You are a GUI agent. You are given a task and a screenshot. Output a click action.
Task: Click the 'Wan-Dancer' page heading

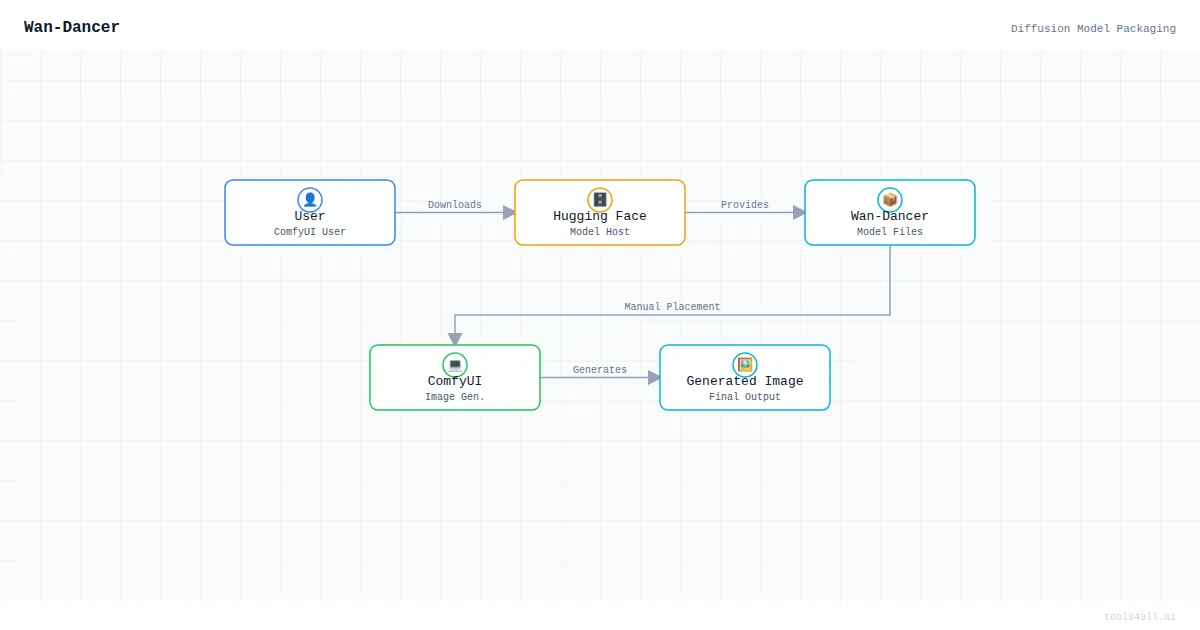click(x=72, y=27)
